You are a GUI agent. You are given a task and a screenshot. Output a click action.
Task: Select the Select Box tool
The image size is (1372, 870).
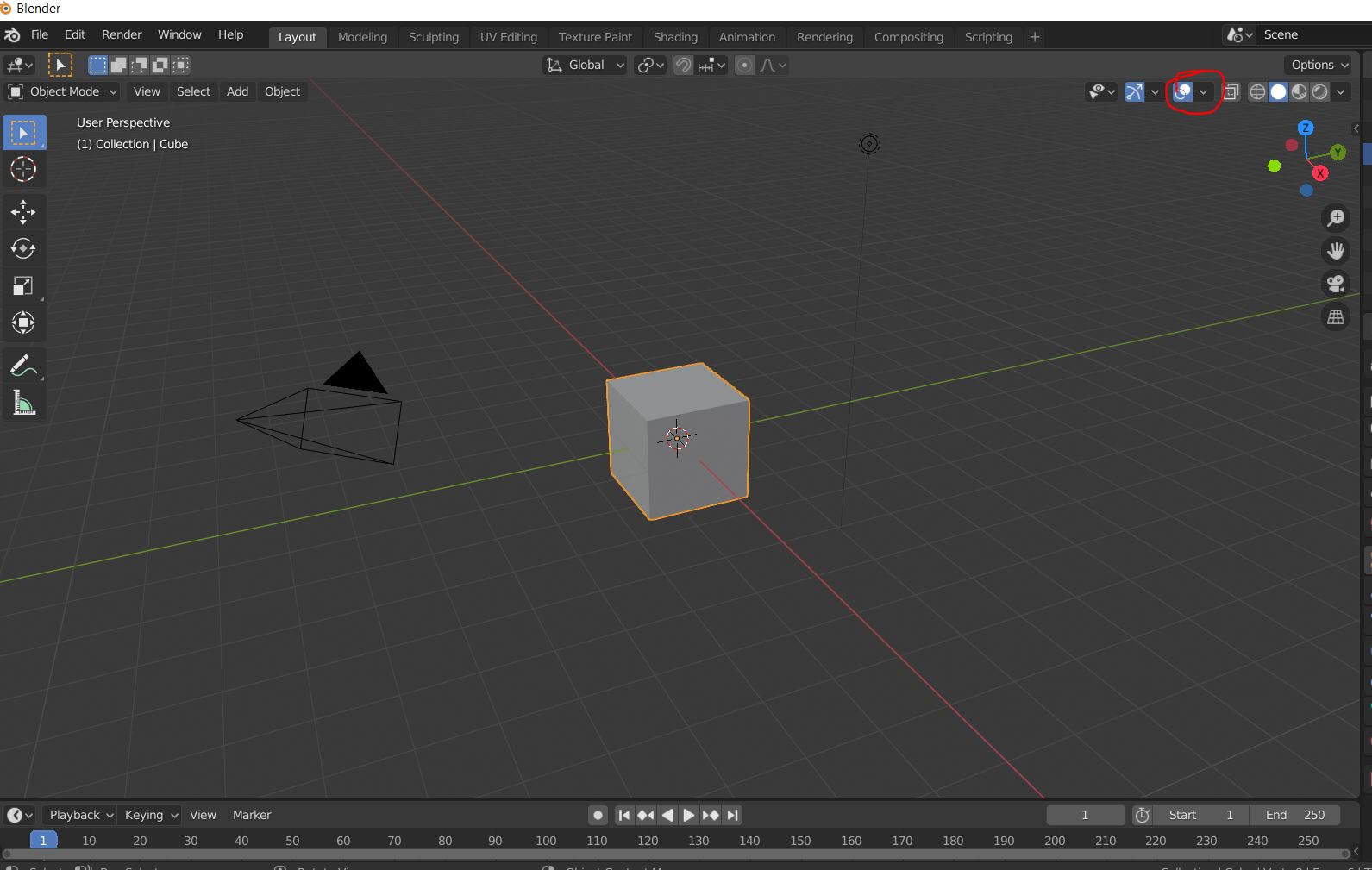click(x=23, y=133)
